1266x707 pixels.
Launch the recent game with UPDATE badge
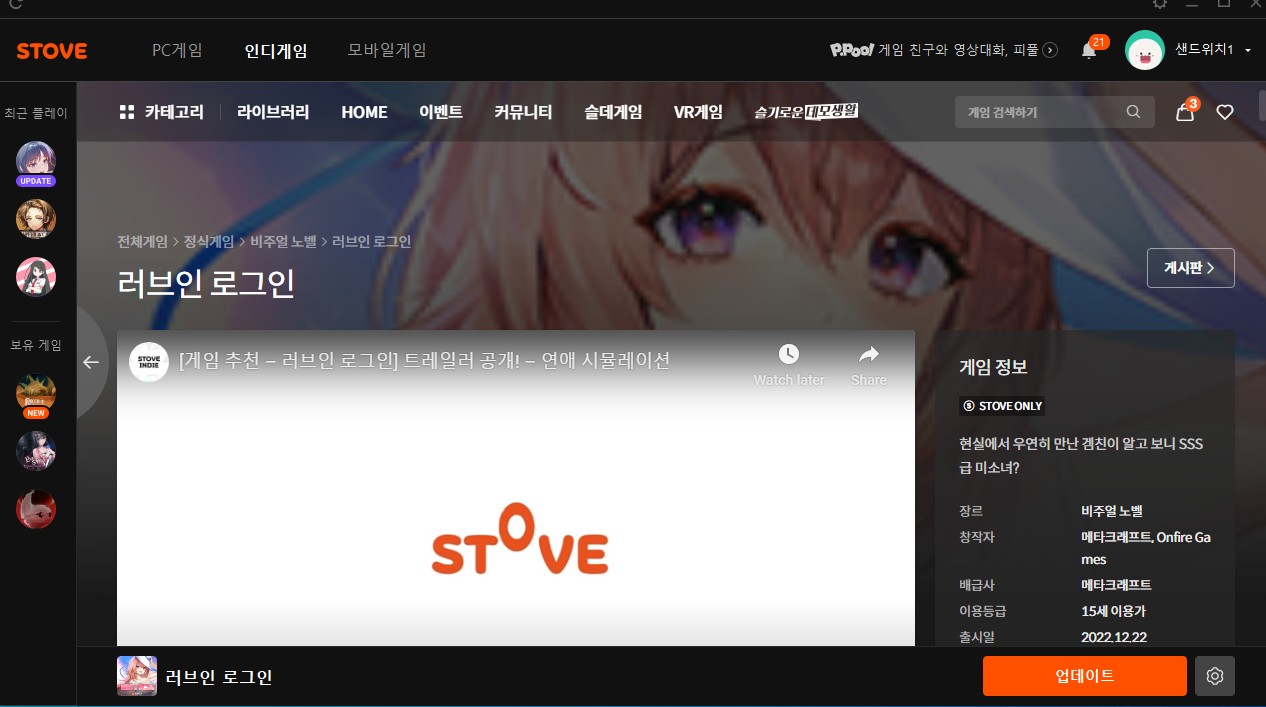36,162
